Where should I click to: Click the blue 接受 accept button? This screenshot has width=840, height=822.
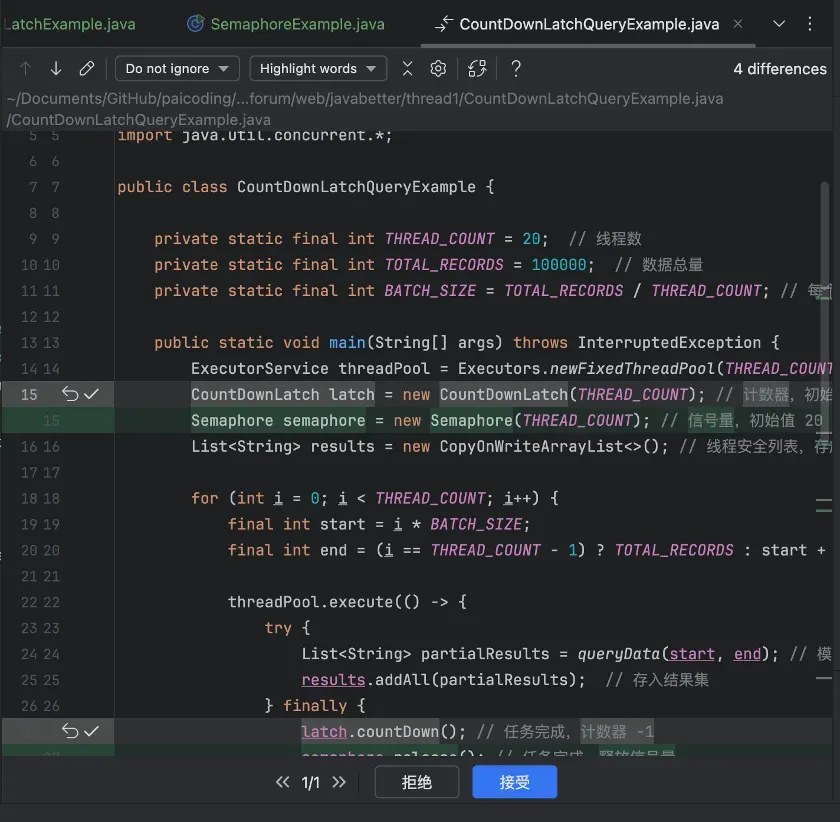pos(514,782)
